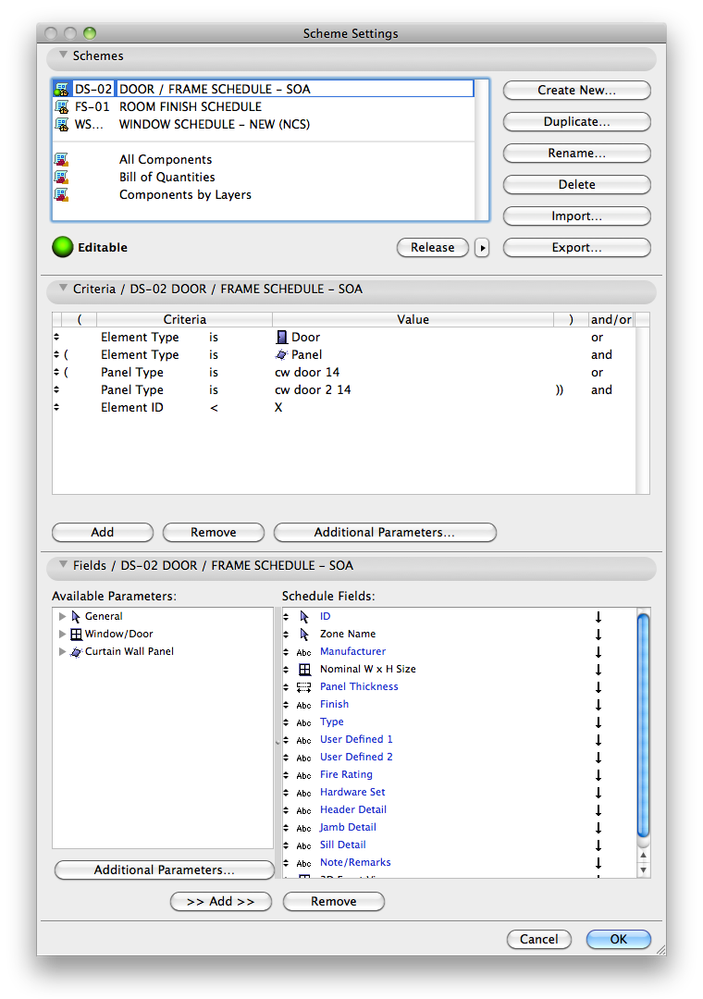Toggle sort arrow for Manufacturer field
The image size is (703, 999).
click(x=598, y=652)
